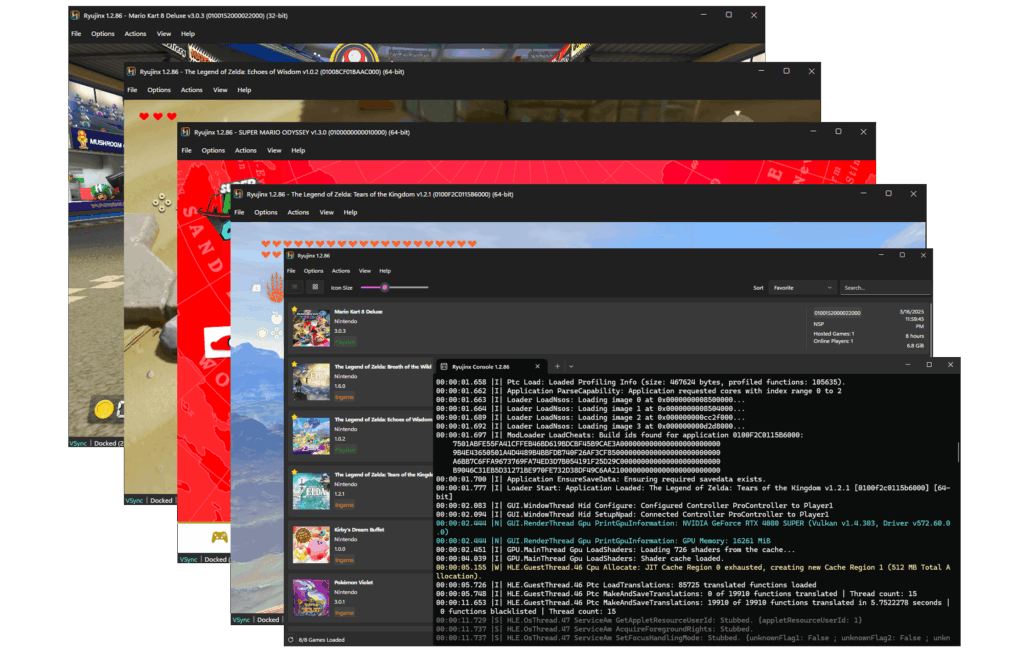The image size is (1024, 661).
Task: Adjust the Icon Size slider
Action: 384,287
